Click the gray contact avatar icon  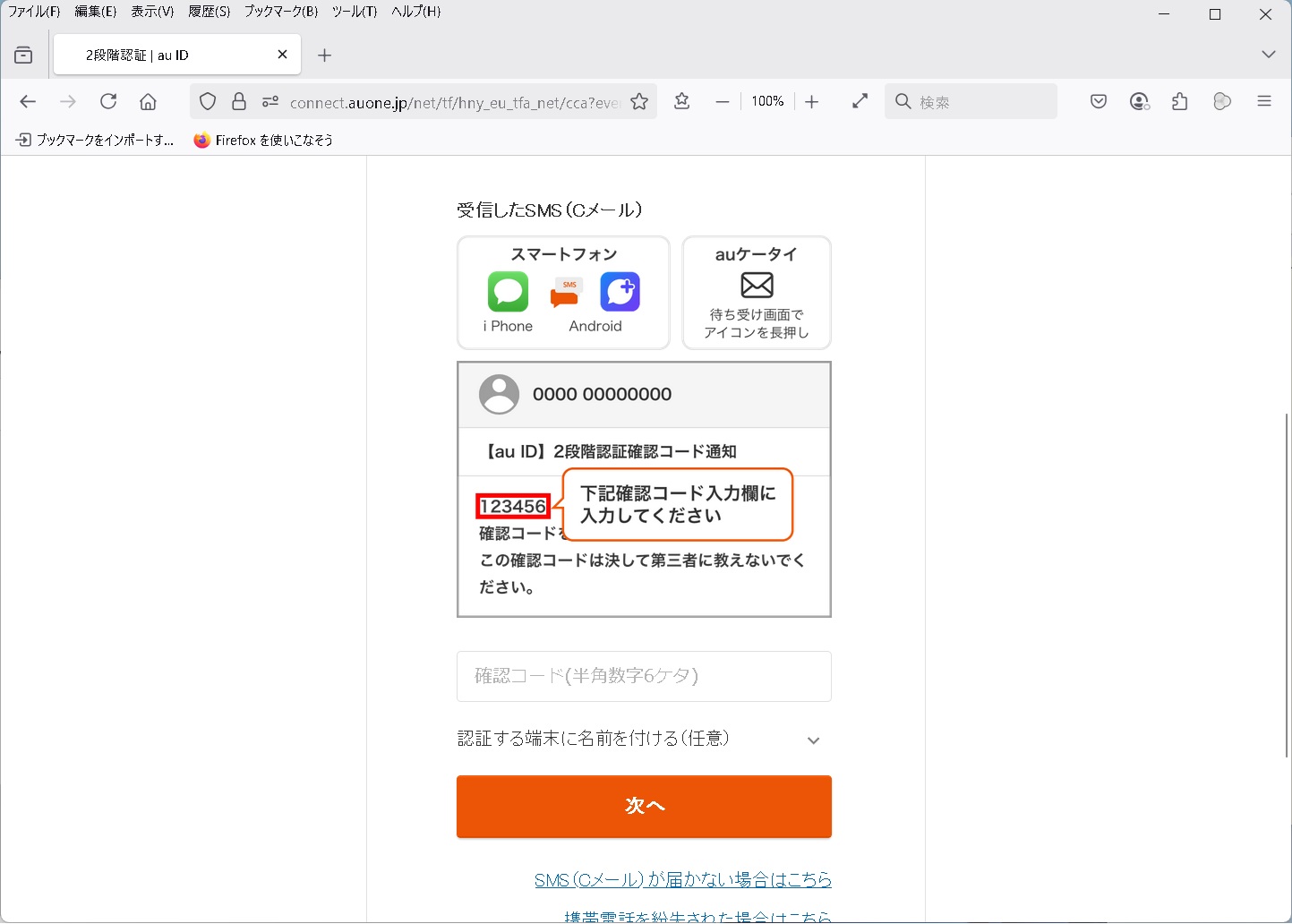(x=499, y=394)
